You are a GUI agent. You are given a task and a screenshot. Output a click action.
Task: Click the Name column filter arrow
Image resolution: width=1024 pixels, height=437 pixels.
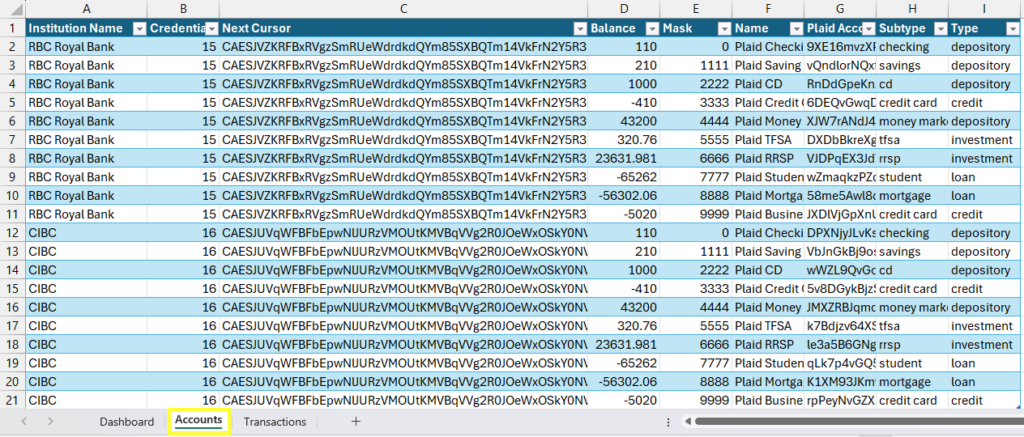(x=793, y=29)
